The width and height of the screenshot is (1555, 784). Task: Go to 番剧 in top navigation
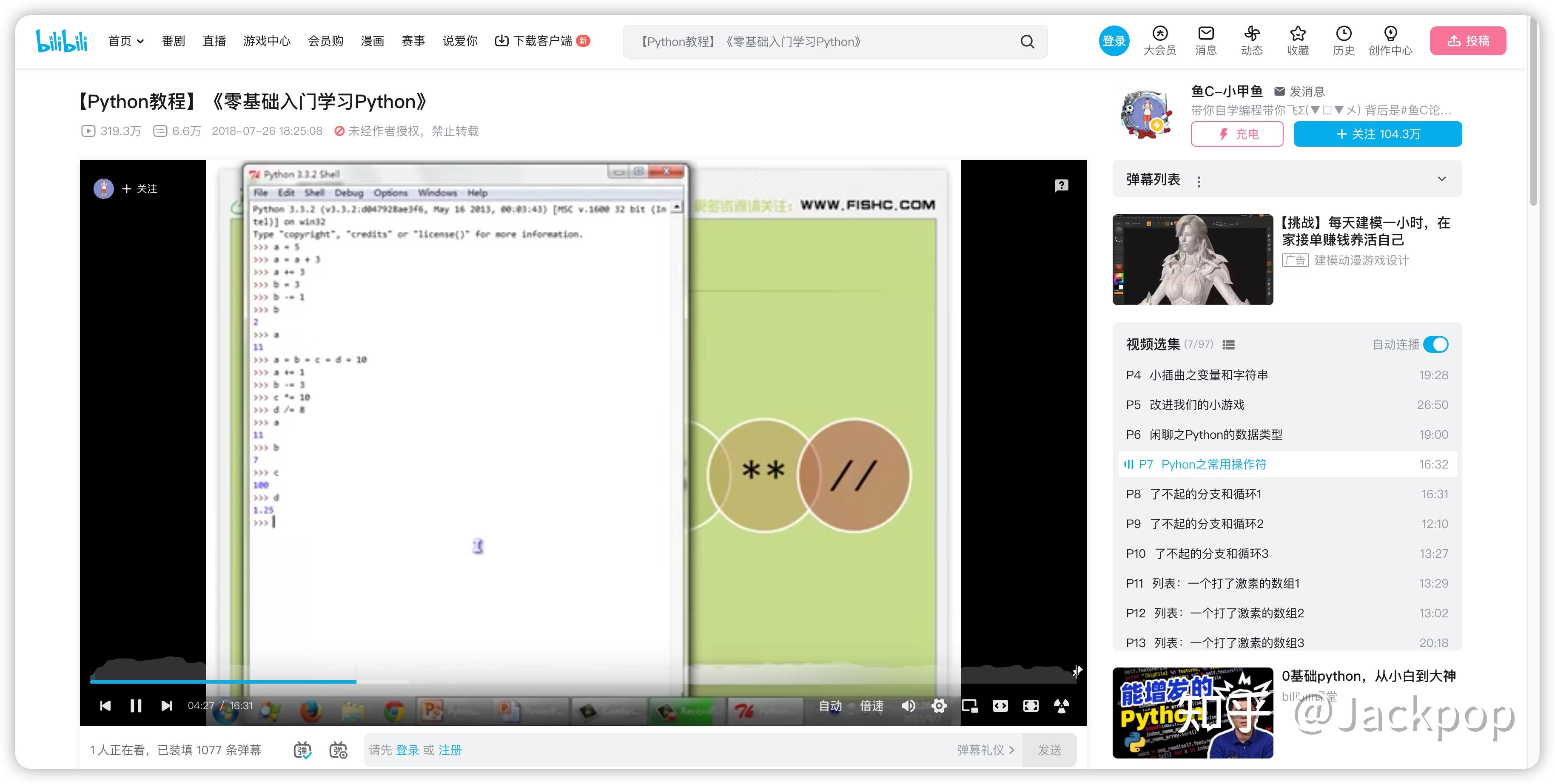[173, 41]
